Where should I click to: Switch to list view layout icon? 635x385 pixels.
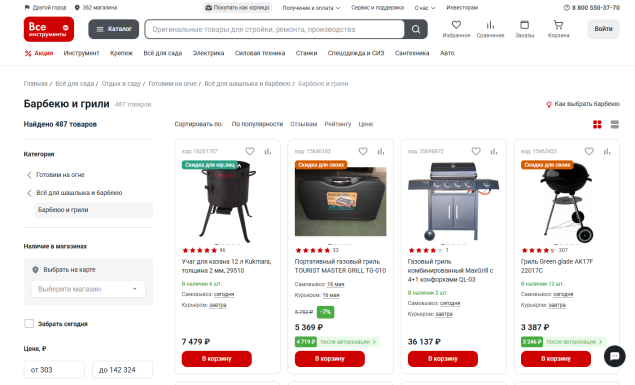coord(615,125)
